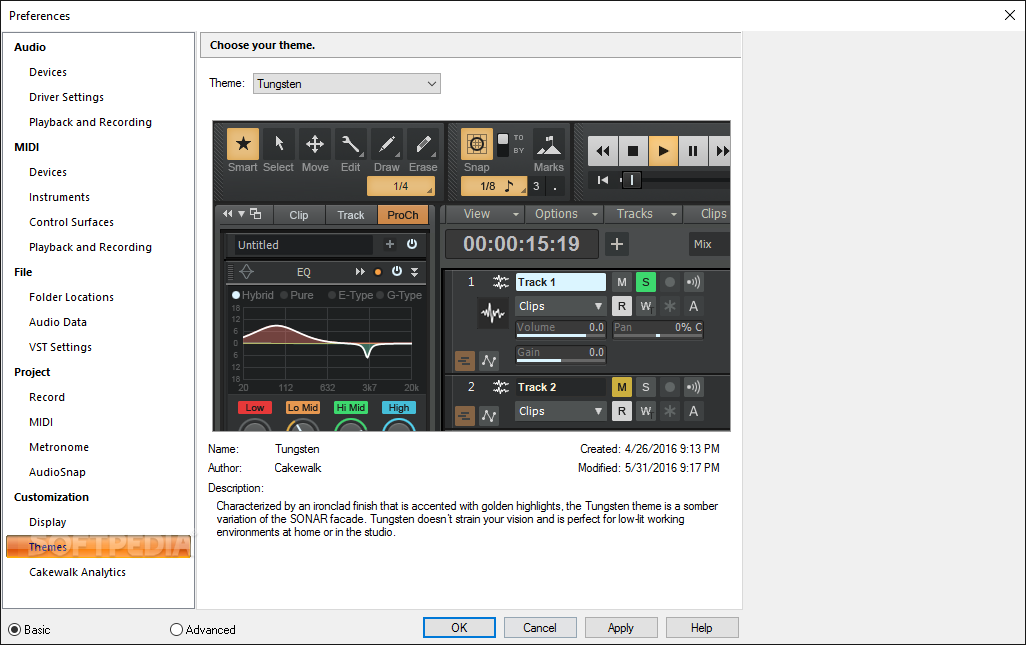Click the plus icon beside Untitled
This screenshot has height=645, width=1026.
(390, 244)
